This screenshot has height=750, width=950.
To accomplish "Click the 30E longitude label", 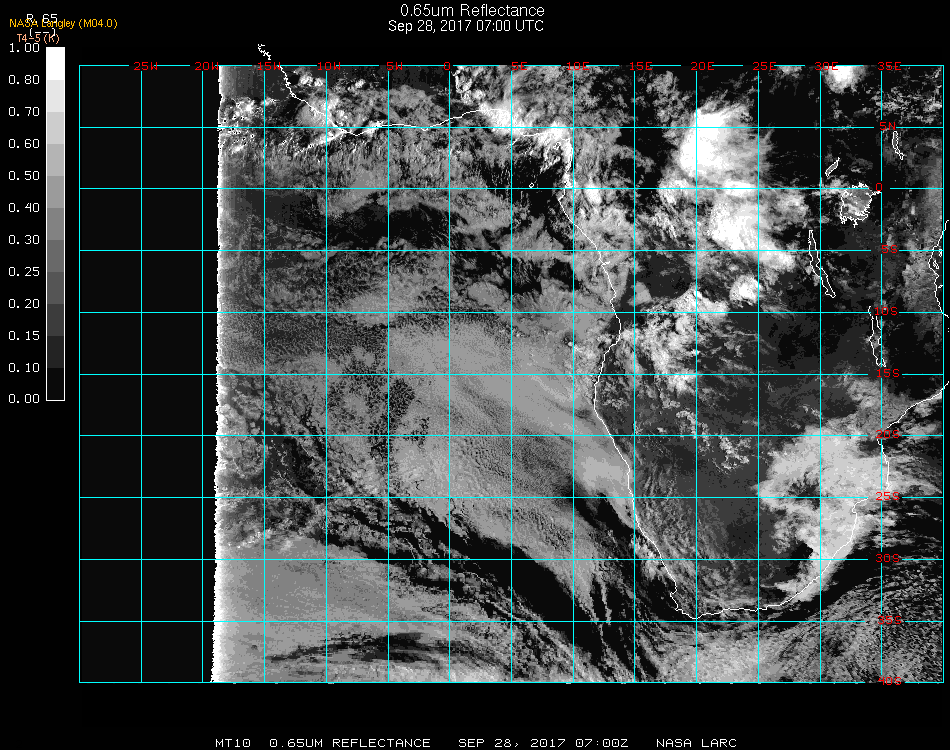I will (x=826, y=67).
